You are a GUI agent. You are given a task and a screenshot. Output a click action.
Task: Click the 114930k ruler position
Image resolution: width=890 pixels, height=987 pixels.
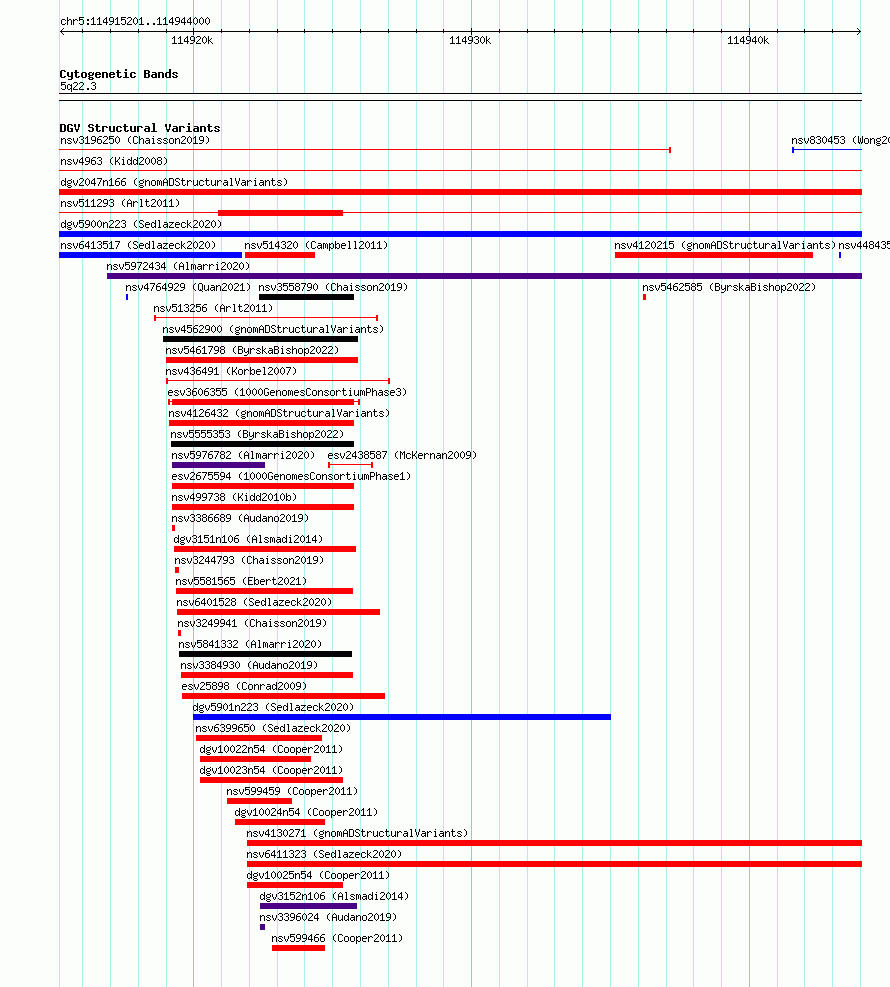coord(470,40)
